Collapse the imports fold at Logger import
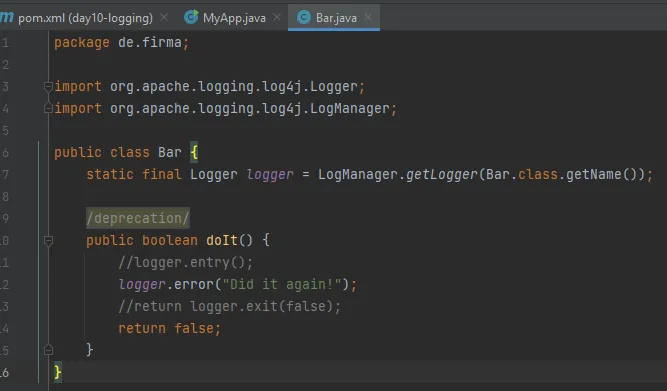667x391 pixels. pos(48,87)
